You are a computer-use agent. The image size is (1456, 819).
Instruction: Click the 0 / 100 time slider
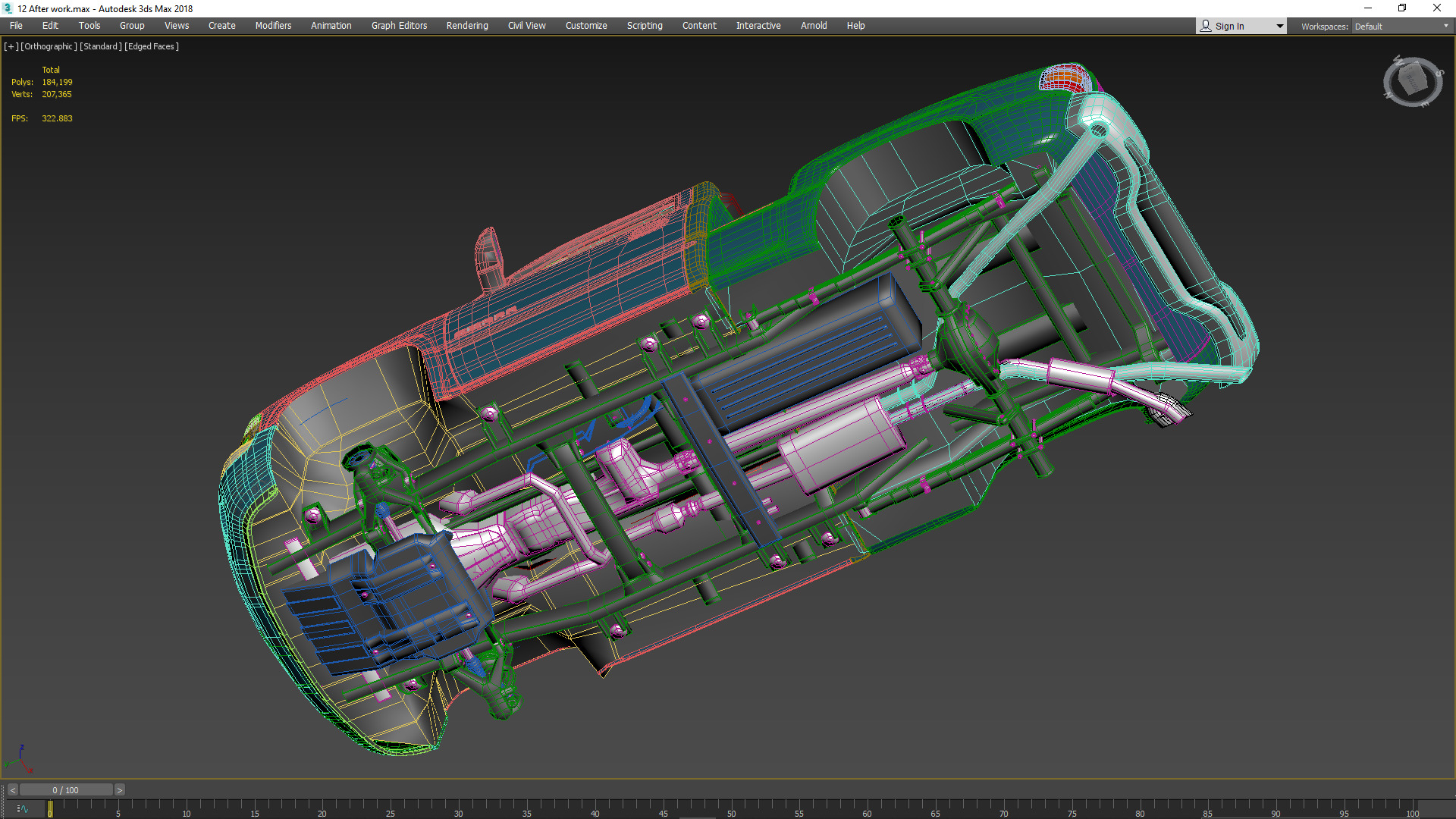coord(66,790)
